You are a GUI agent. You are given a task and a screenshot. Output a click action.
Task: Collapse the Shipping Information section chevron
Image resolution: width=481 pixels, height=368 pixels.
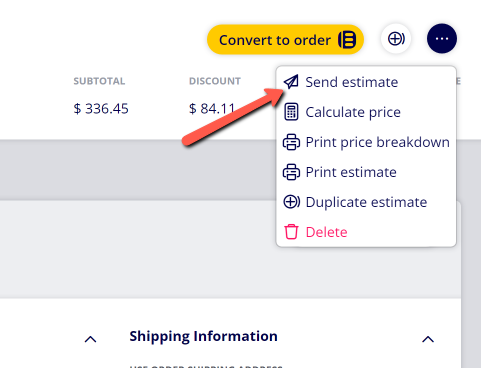428,339
